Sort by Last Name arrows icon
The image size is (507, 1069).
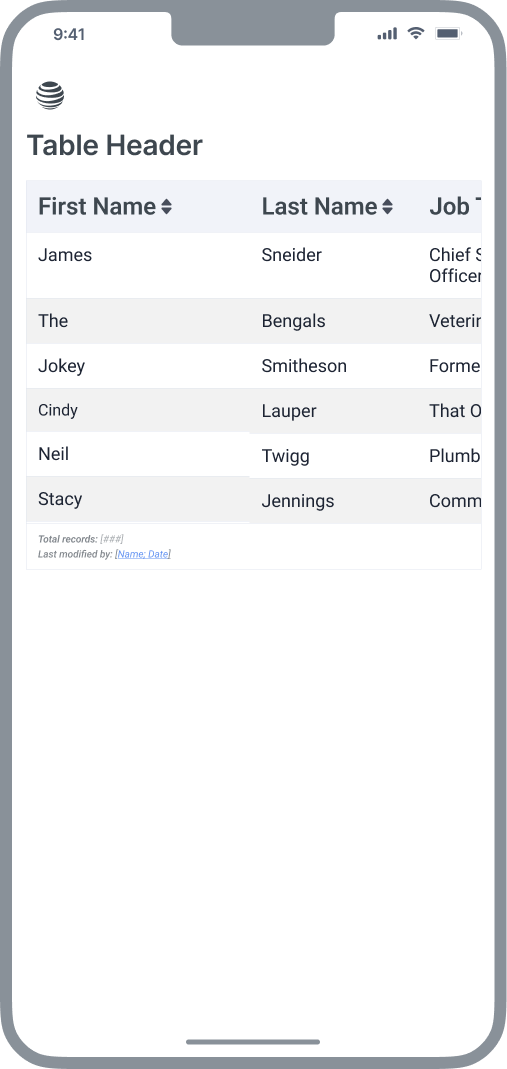(x=387, y=207)
